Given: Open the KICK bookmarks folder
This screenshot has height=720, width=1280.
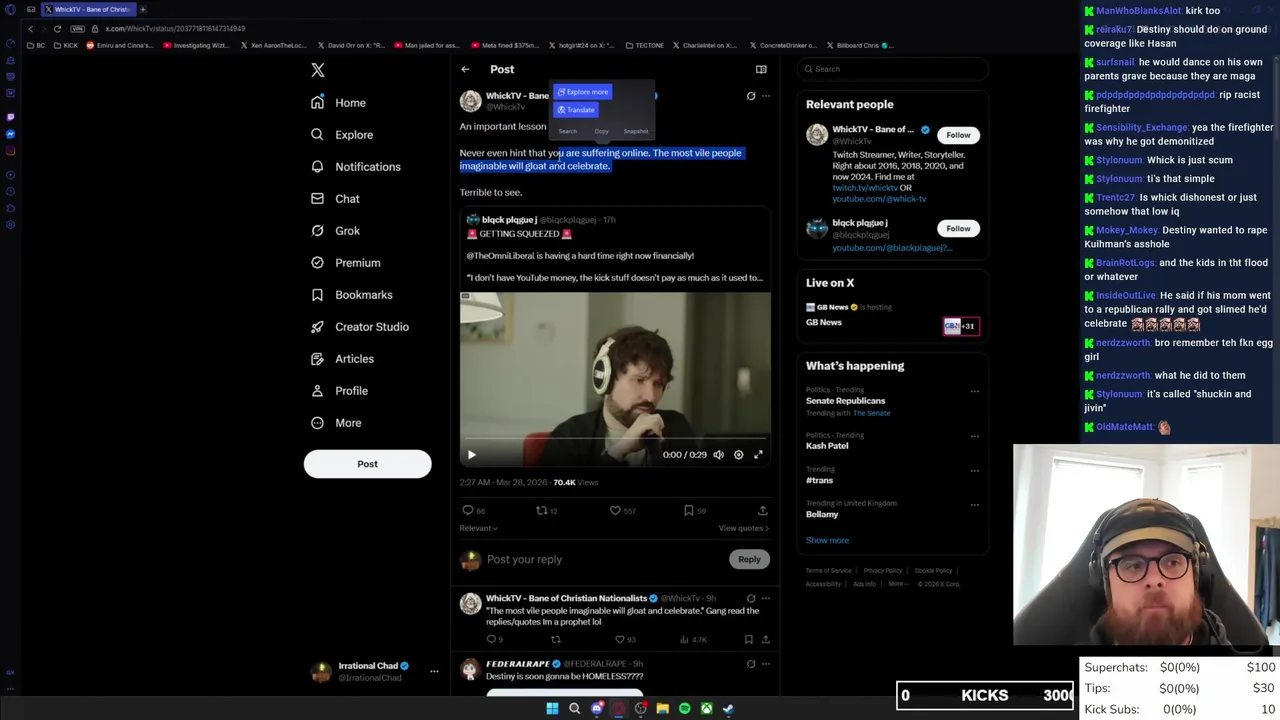Looking at the screenshot, I should pyautogui.click(x=65, y=45).
